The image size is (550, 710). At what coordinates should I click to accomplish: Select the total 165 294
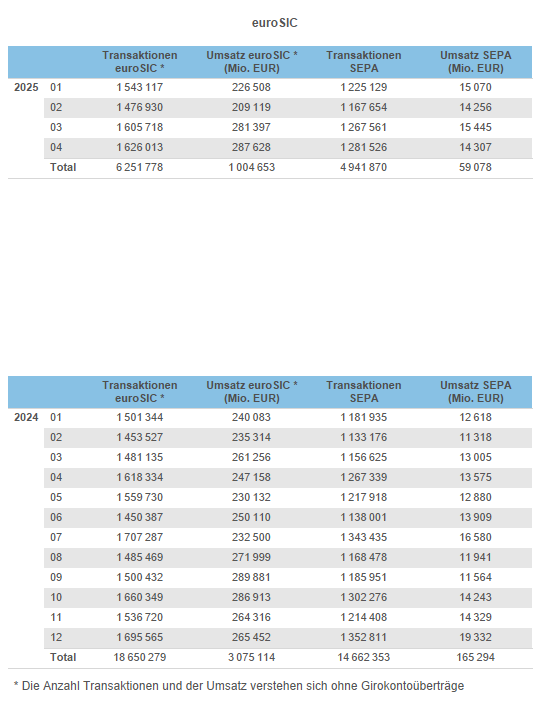475,657
